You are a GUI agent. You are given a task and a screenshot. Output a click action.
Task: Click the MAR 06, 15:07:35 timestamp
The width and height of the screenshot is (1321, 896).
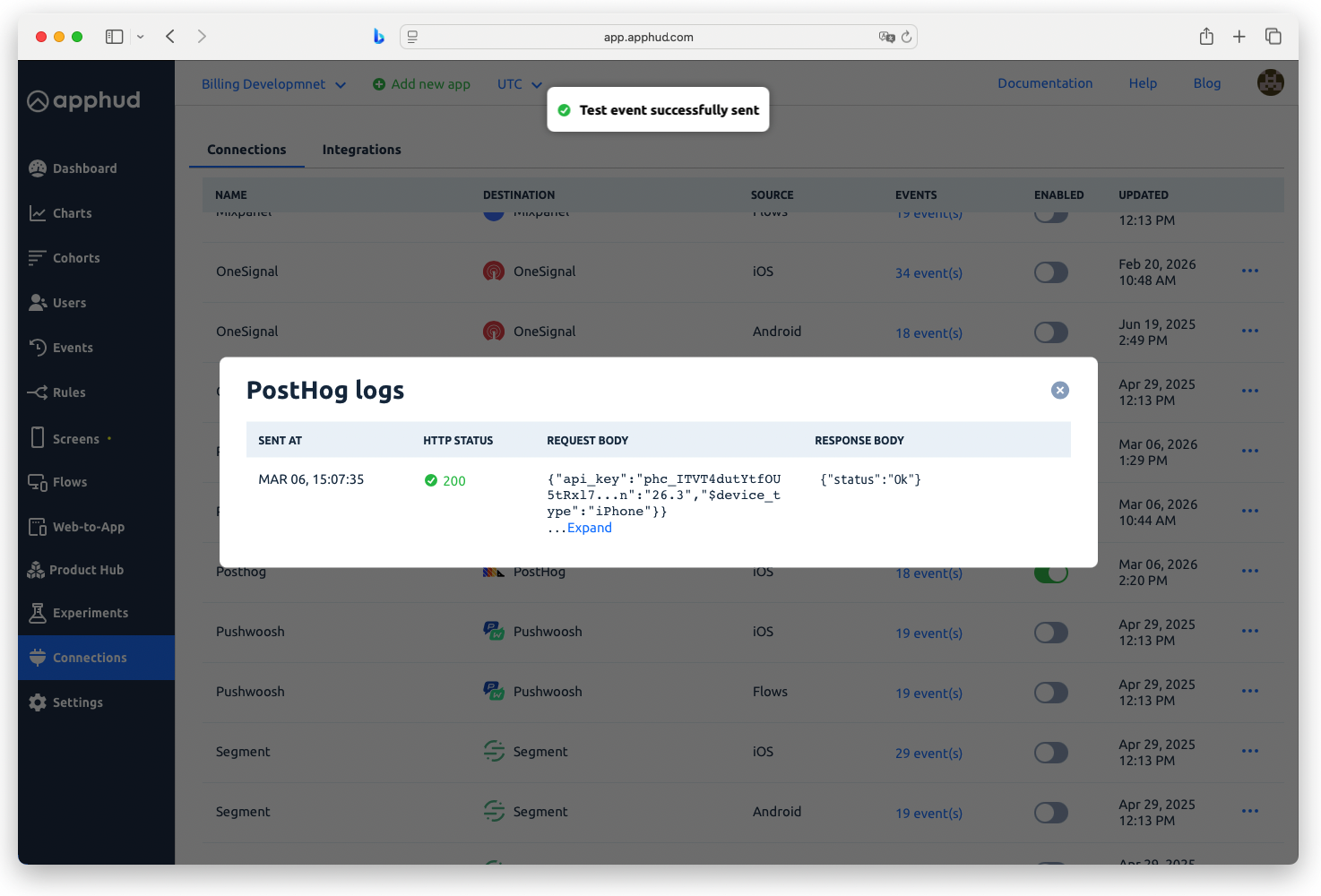311,479
